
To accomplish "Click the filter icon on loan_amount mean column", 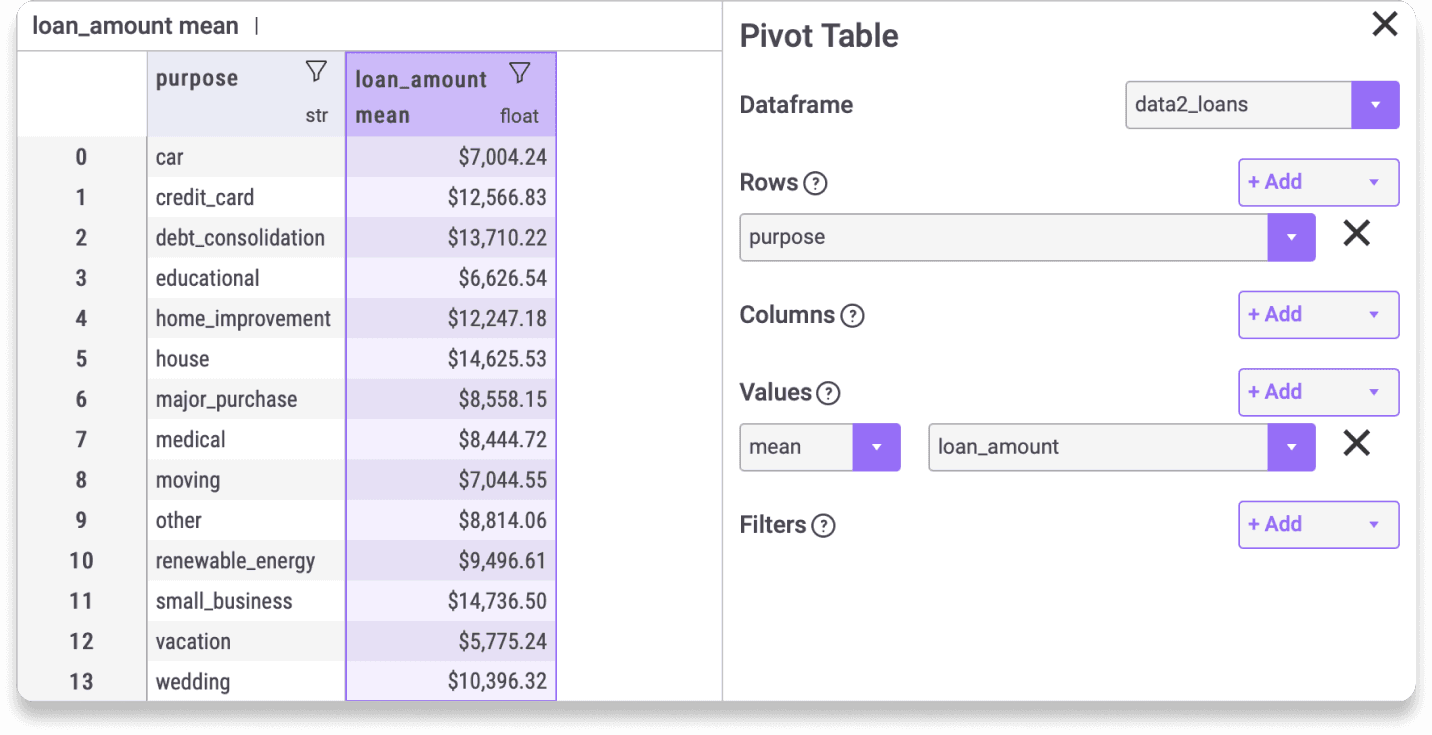I will coord(519,72).
